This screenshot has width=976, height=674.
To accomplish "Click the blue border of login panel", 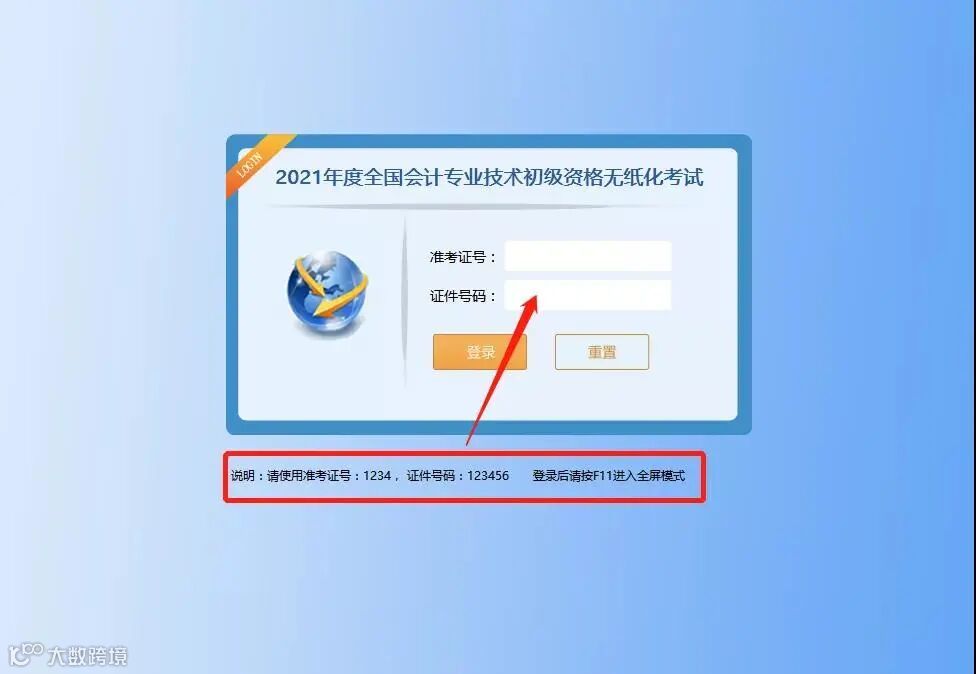I will point(489,427).
